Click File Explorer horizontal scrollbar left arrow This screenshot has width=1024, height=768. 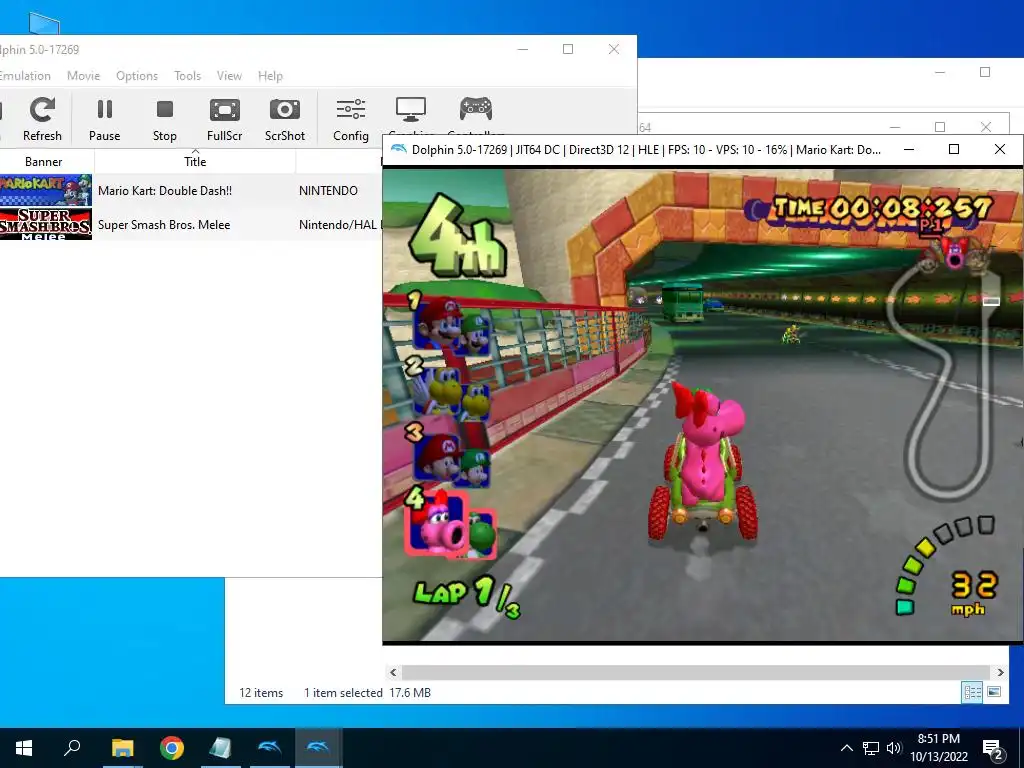pyautogui.click(x=393, y=672)
